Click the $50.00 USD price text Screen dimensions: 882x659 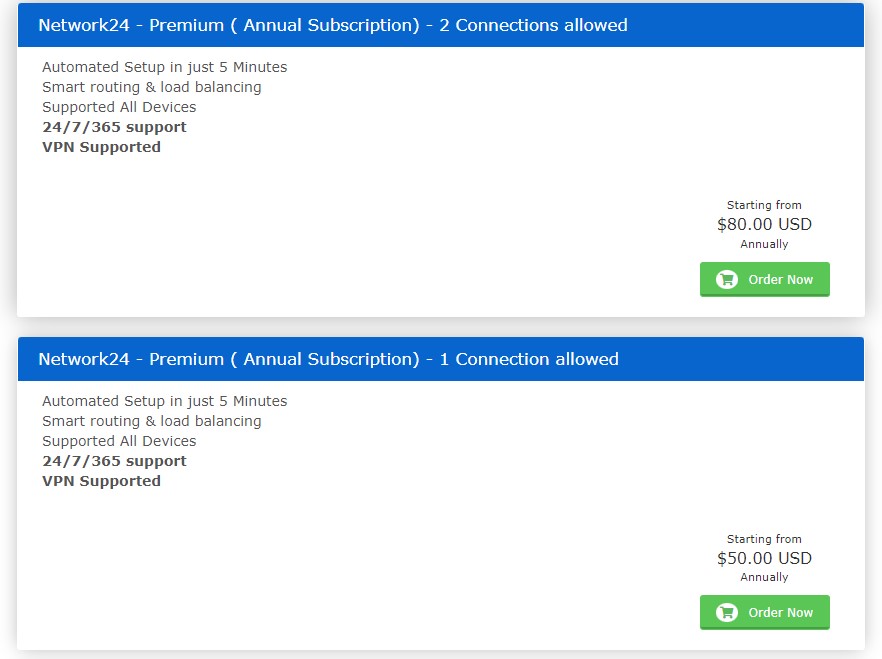pyautogui.click(x=764, y=558)
